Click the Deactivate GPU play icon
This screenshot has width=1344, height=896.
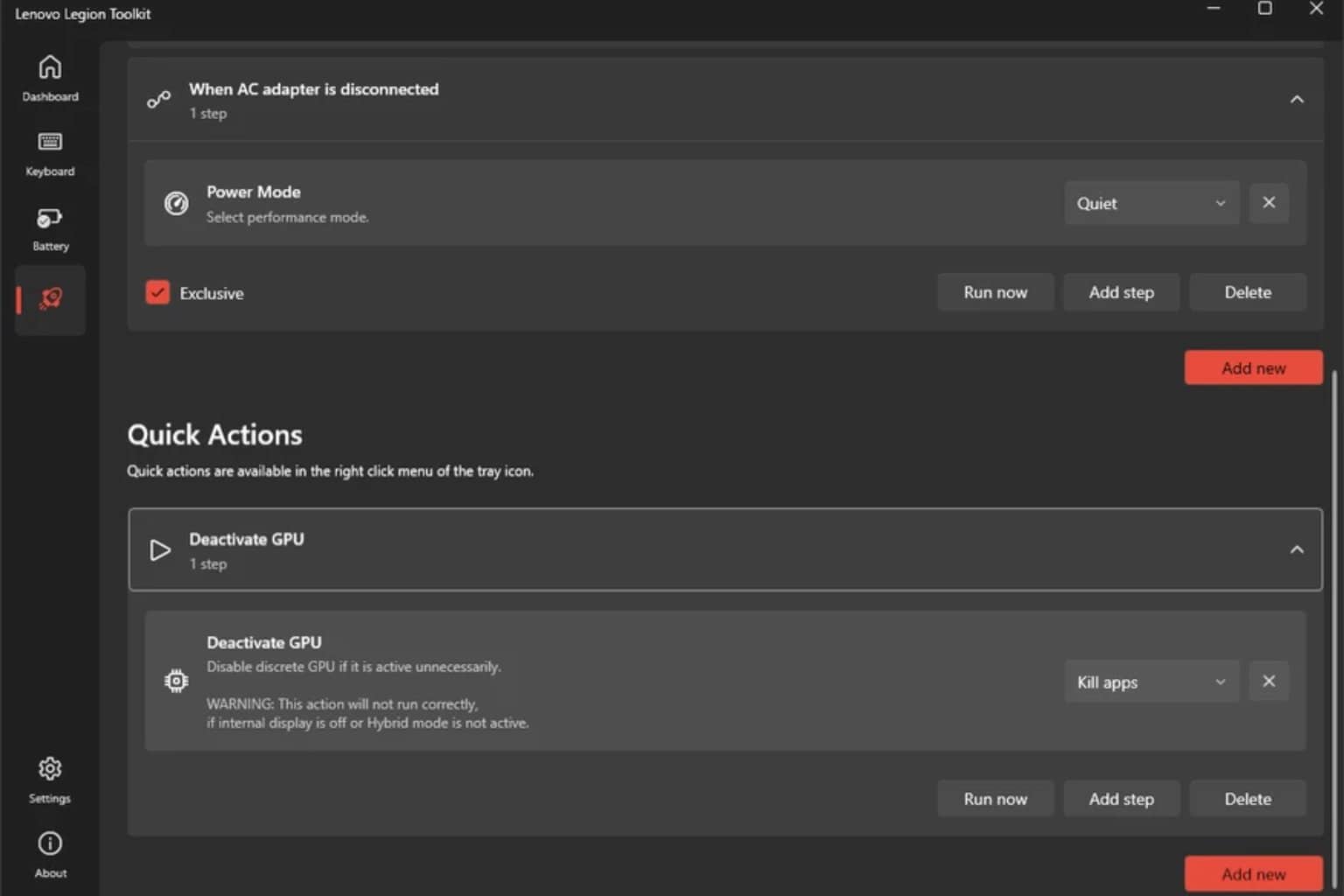coord(160,550)
